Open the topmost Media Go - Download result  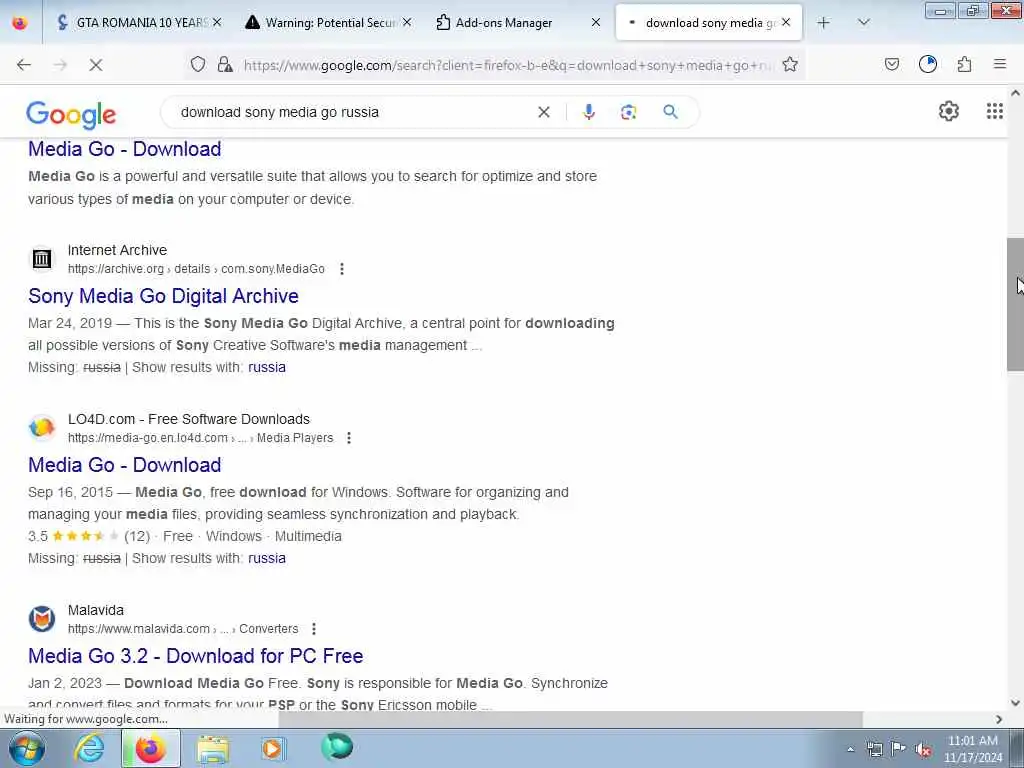pyautogui.click(x=125, y=149)
